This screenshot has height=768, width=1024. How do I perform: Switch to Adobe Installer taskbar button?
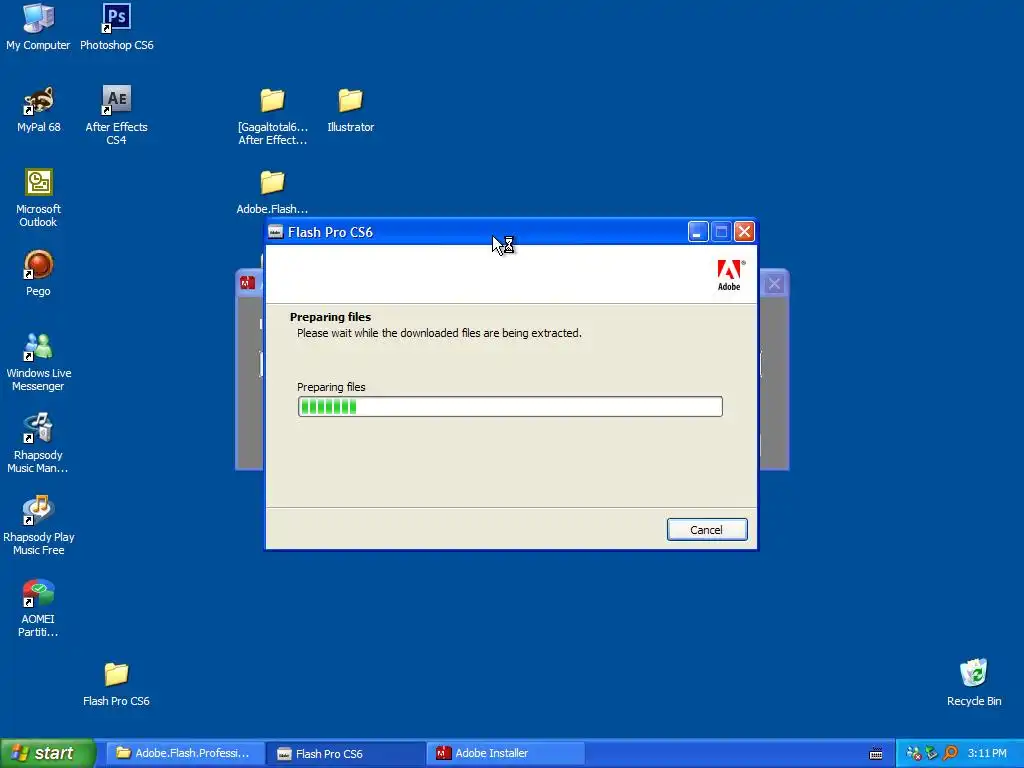506,753
